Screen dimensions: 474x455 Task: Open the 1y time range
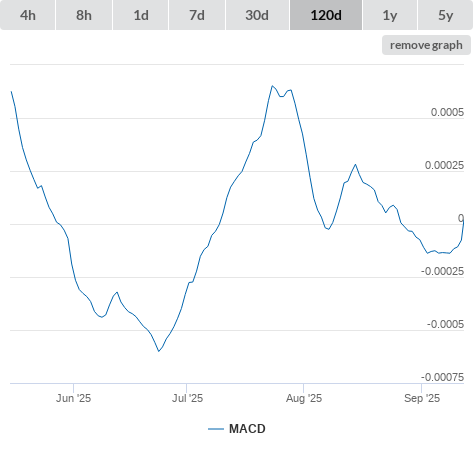pos(390,15)
